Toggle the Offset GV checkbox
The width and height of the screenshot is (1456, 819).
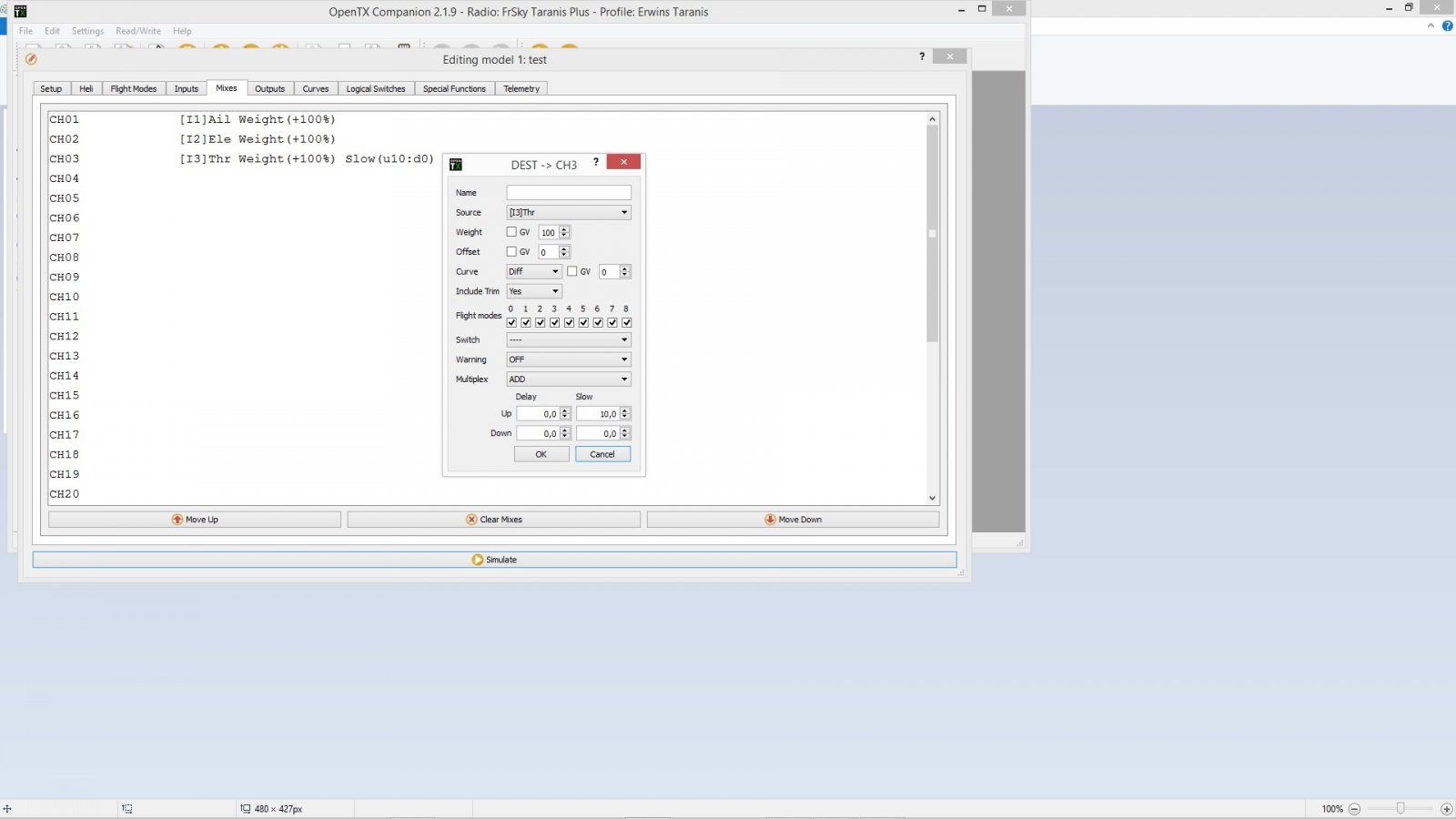[x=511, y=252]
